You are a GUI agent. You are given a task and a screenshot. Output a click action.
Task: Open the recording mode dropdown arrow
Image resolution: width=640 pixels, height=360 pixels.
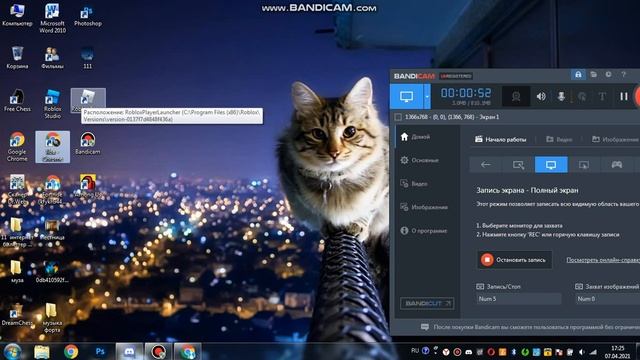pyautogui.click(x=427, y=96)
